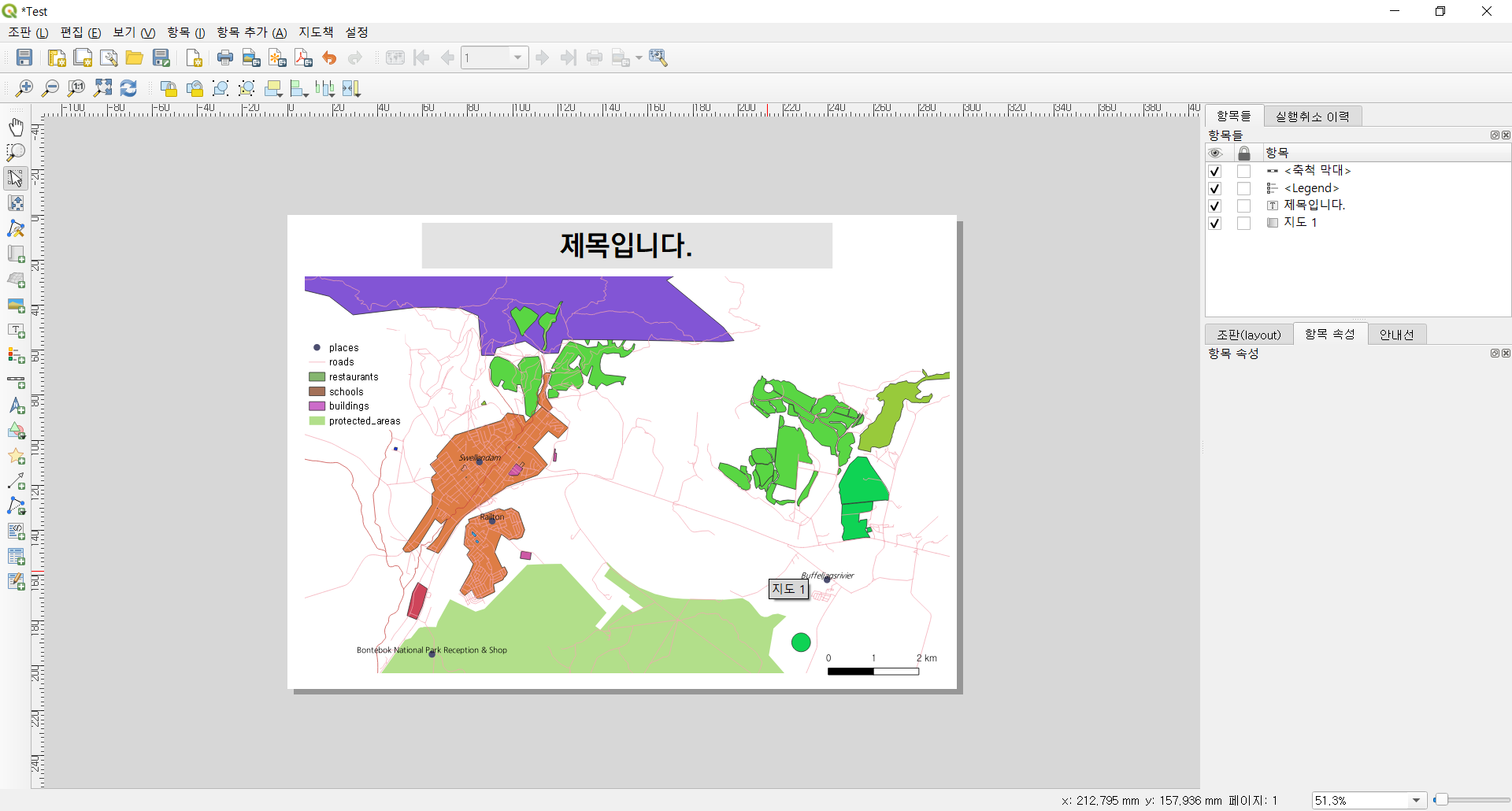Image resolution: width=1512 pixels, height=811 pixels.
Task: Refresh the layout view
Action: (128, 88)
